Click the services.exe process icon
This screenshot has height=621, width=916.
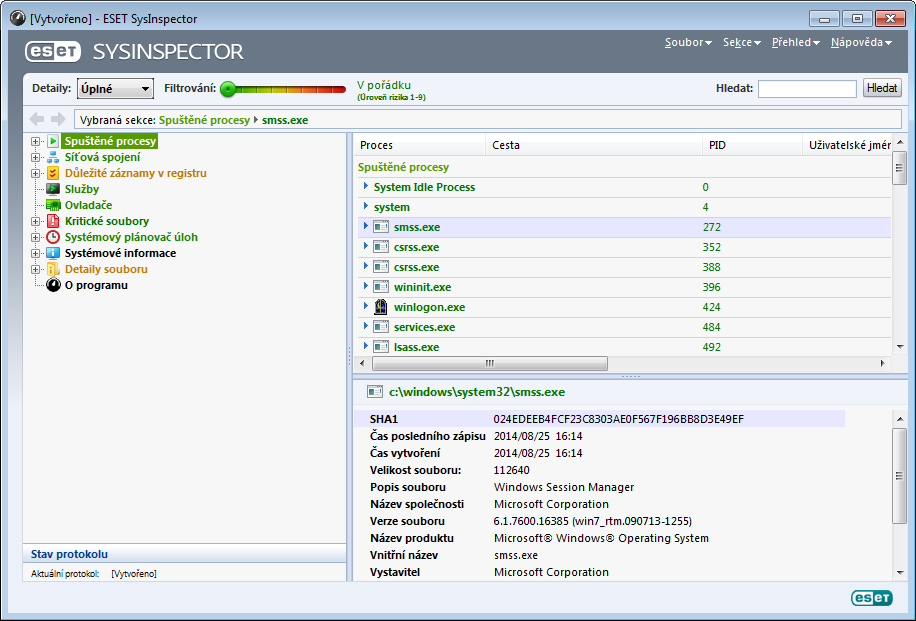[381, 327]
